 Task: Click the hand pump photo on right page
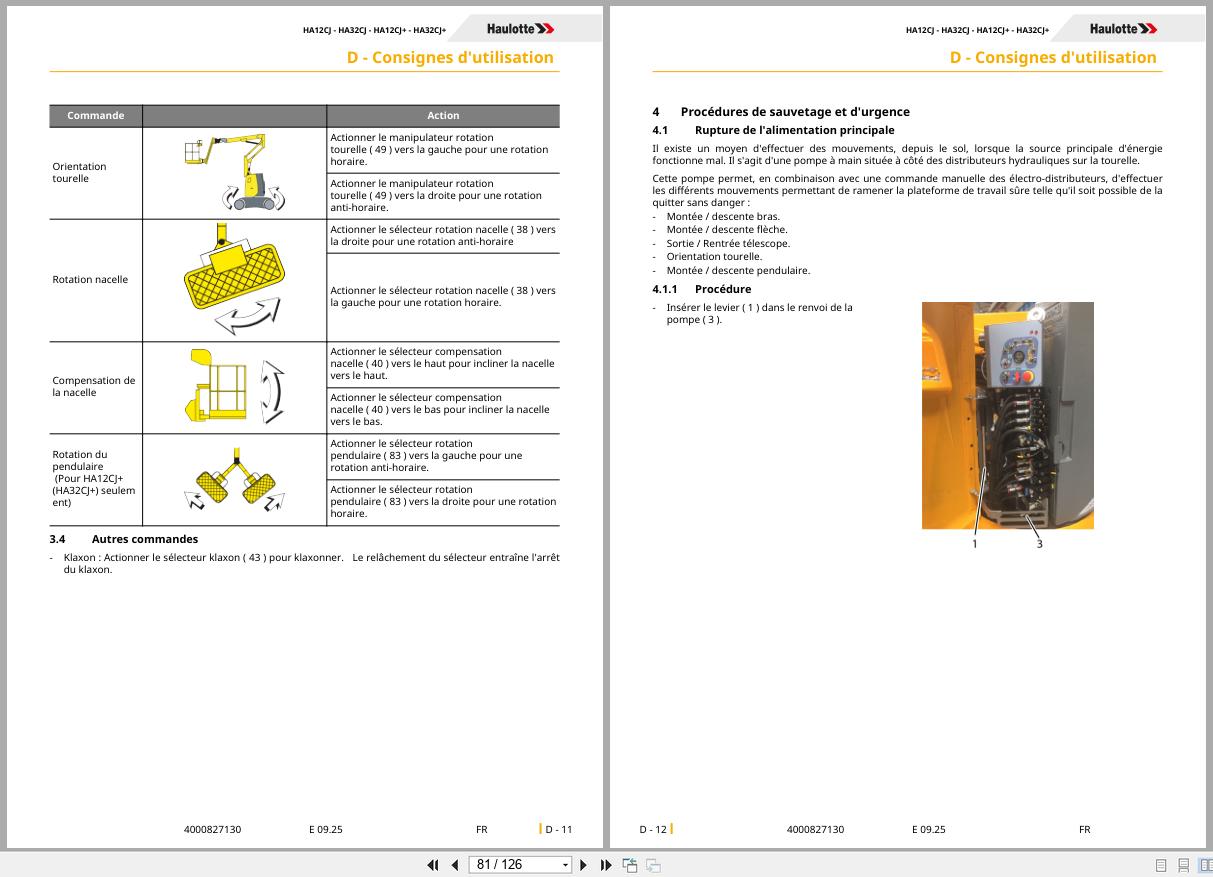pyautogui.click(x=1007, y=415)
